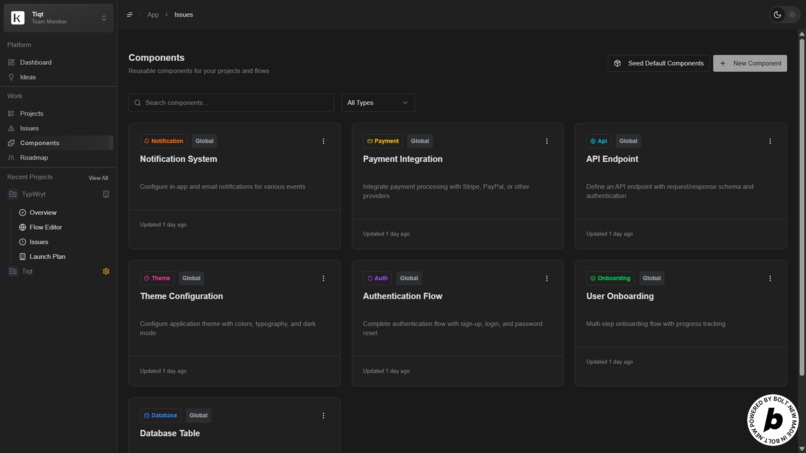Open the Database Table card title
The width and height of the screenshot is (806, 453).
(170, 433)
